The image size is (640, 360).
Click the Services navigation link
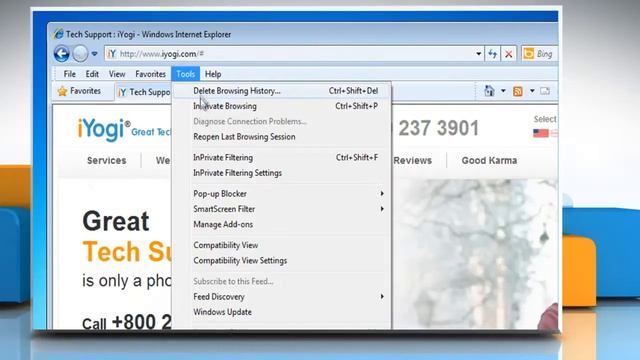[107, 160]
